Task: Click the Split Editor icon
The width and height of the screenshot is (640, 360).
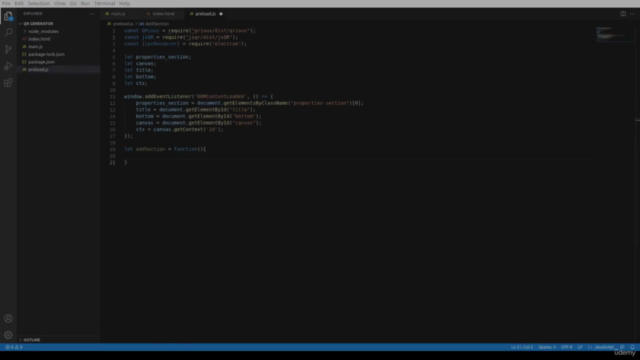Action: pyautogui.click(x=623, y=13)
